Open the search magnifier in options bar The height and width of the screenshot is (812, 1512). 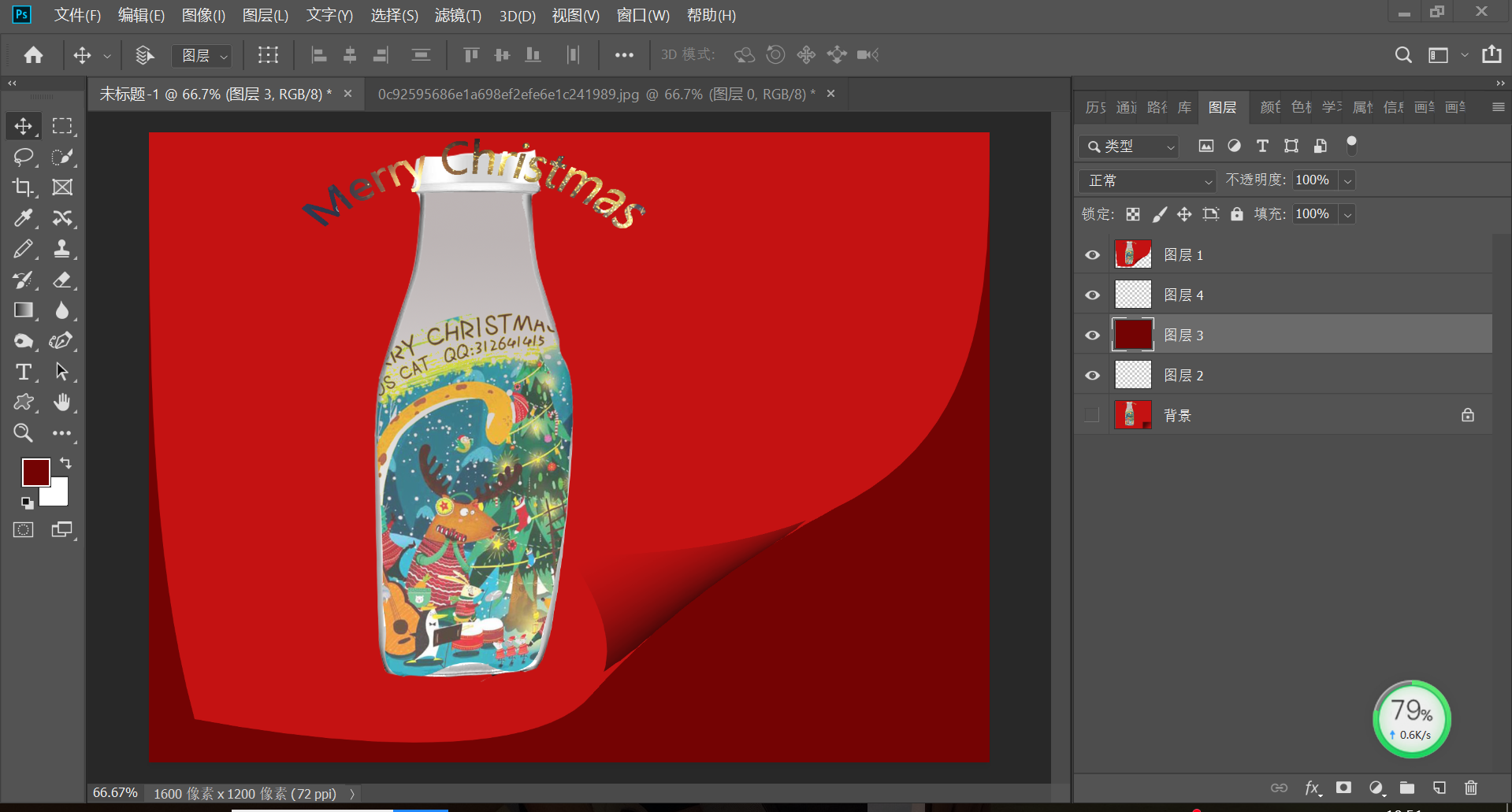[1403, 55]
